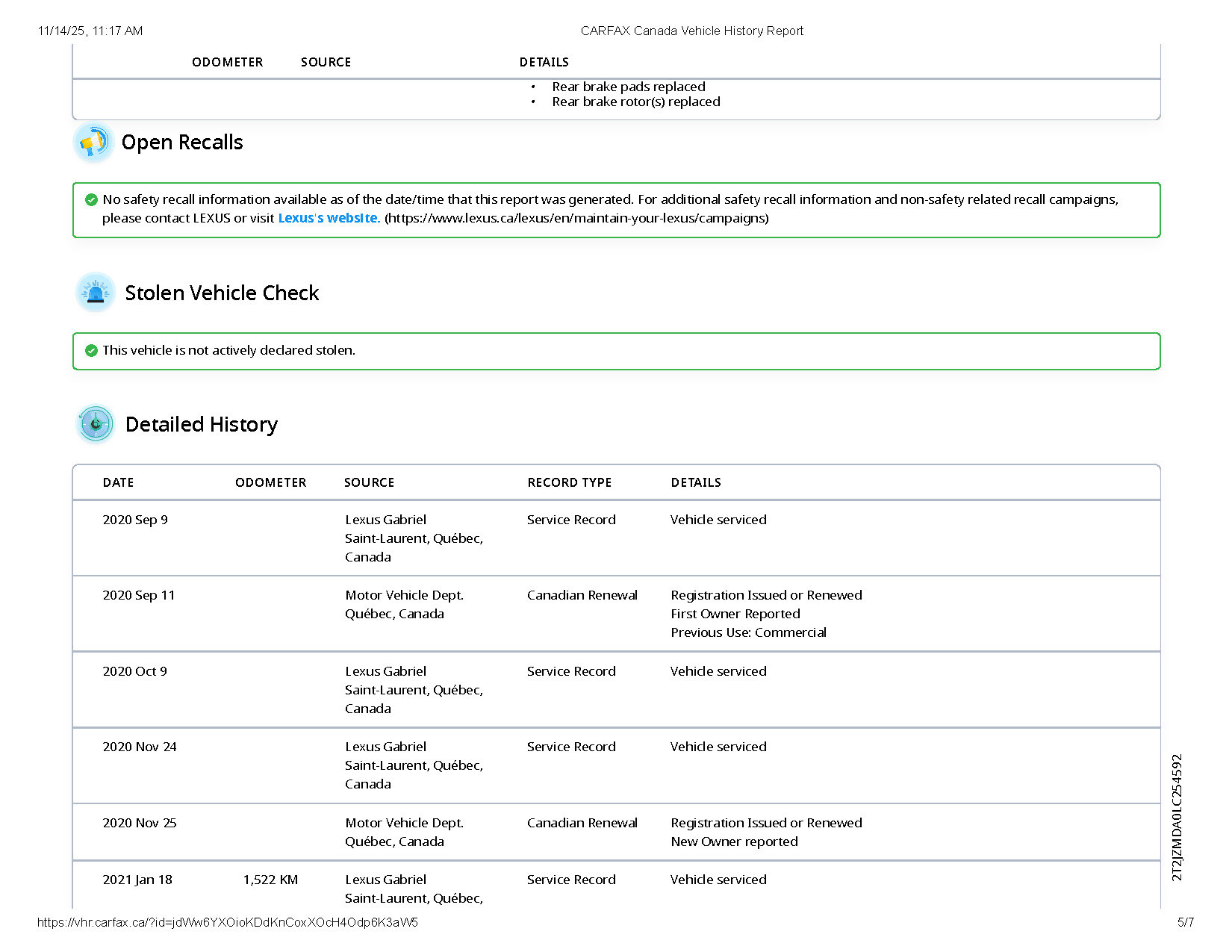This screenshot has height=952, width=1232.
Task: Click ODOMETER header in Detailed History table
Action: pos(270,482)
